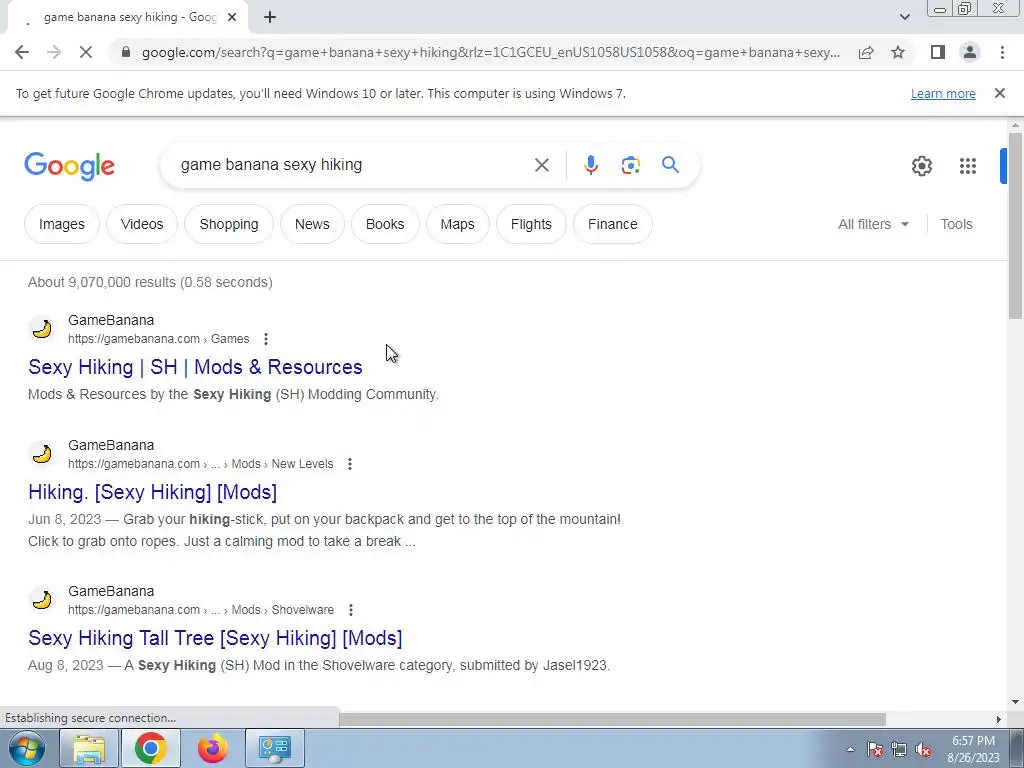Stop loading the page
1024x768 pixels.
point(86,52)
